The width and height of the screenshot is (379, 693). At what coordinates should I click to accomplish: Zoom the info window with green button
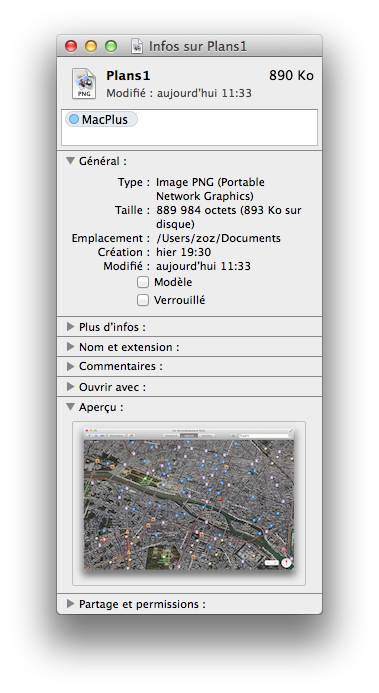pyautogui.click(x=111, y=46)
